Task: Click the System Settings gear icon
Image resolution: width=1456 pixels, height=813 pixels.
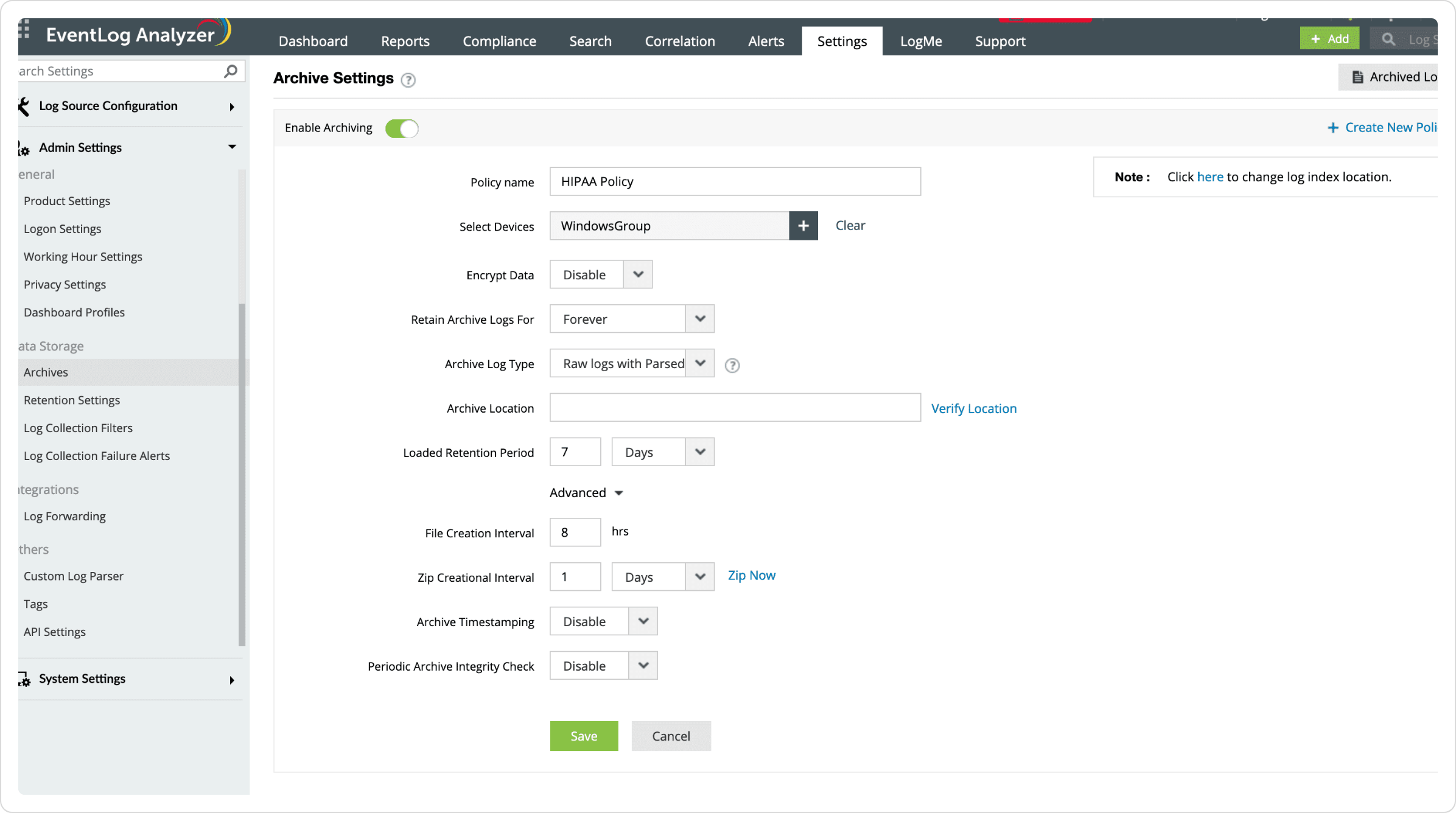Action: point(24,679)
